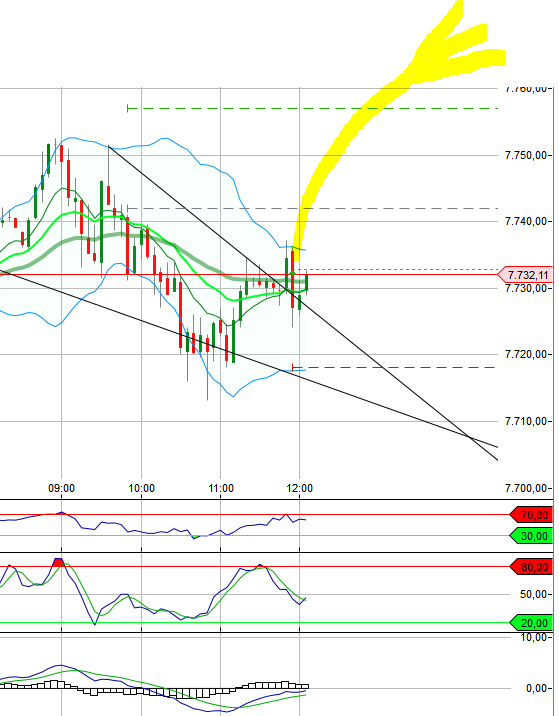Select the red 70,00 RSI level marker

tap(531, 515)
